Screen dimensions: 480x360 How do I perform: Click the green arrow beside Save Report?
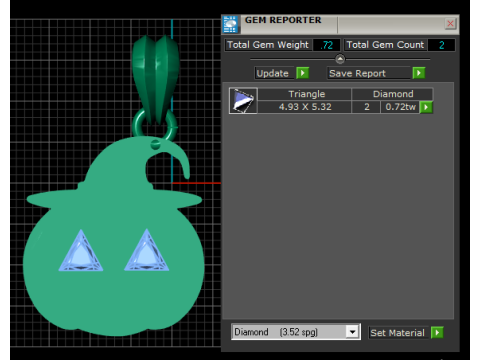click(x=419, y=73)
